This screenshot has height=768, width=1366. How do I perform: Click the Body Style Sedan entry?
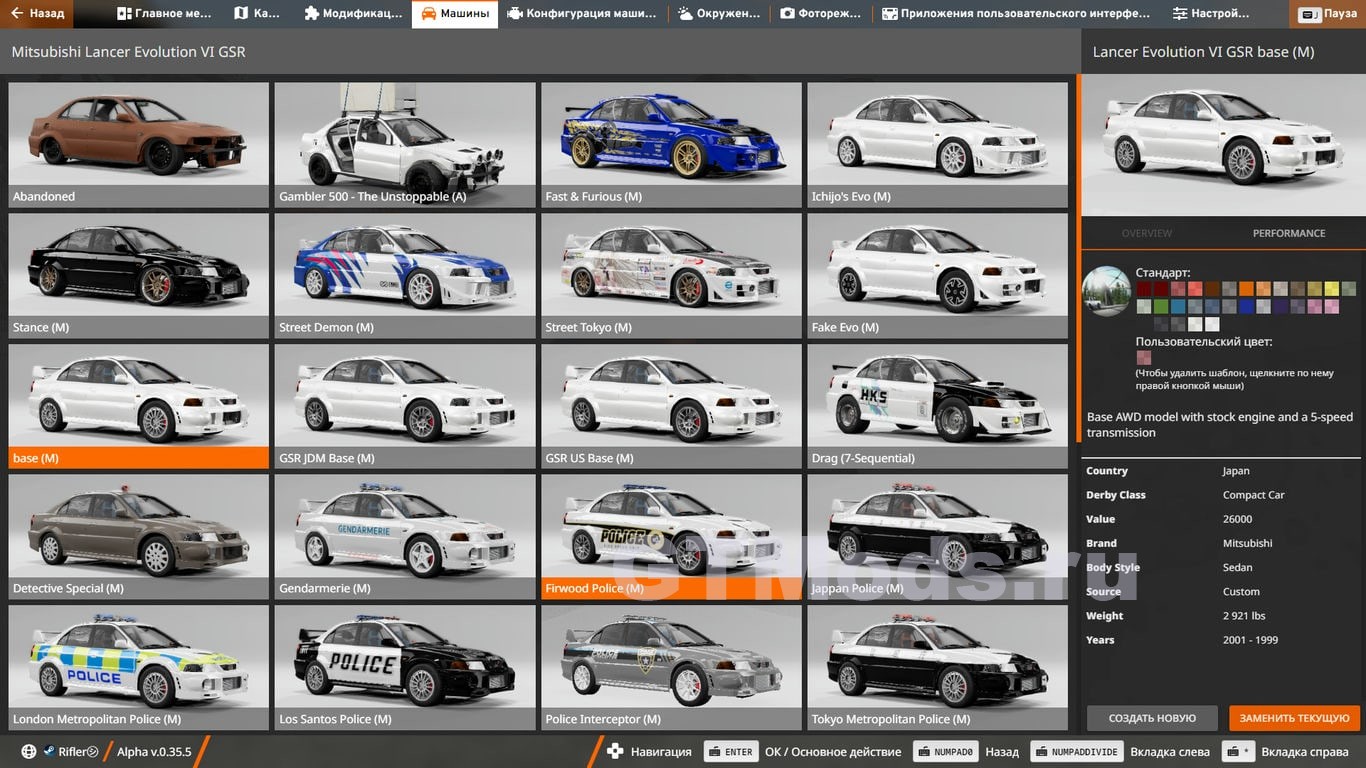tap(1222, 567)
